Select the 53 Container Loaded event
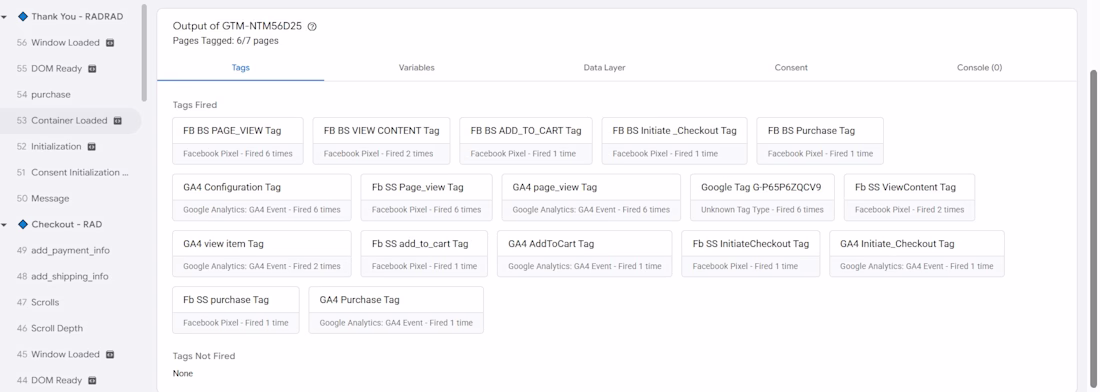1100x392 pixels. (x=70, y=121)
